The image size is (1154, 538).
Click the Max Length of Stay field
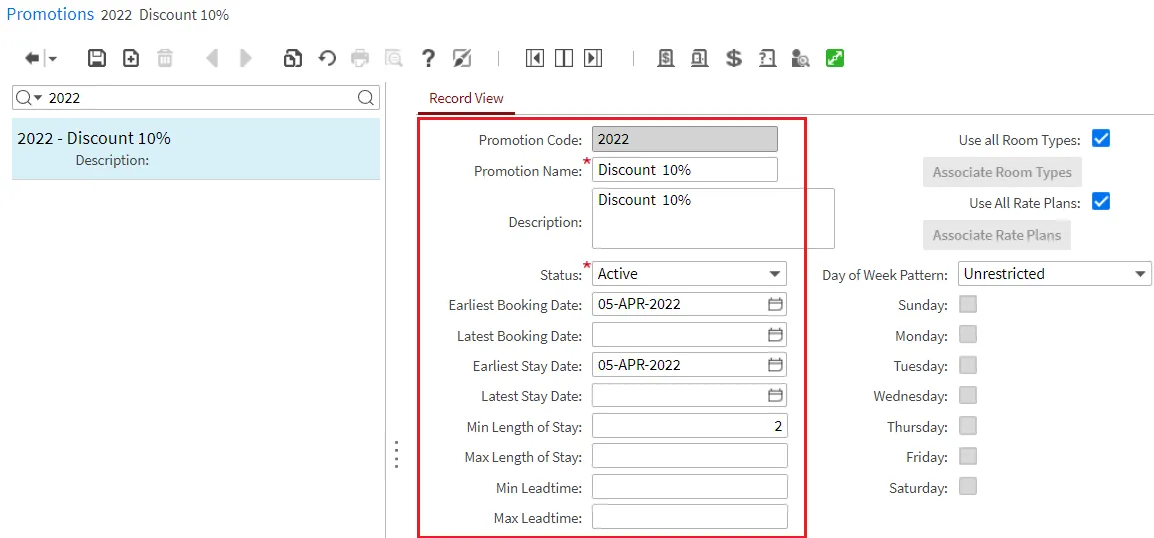[689, 456]
